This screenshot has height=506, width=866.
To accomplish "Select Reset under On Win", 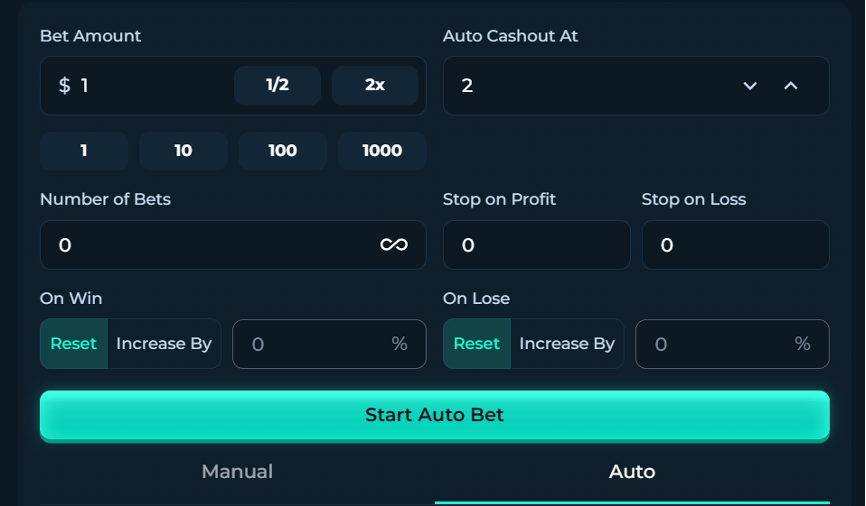I will click(74, 344).
